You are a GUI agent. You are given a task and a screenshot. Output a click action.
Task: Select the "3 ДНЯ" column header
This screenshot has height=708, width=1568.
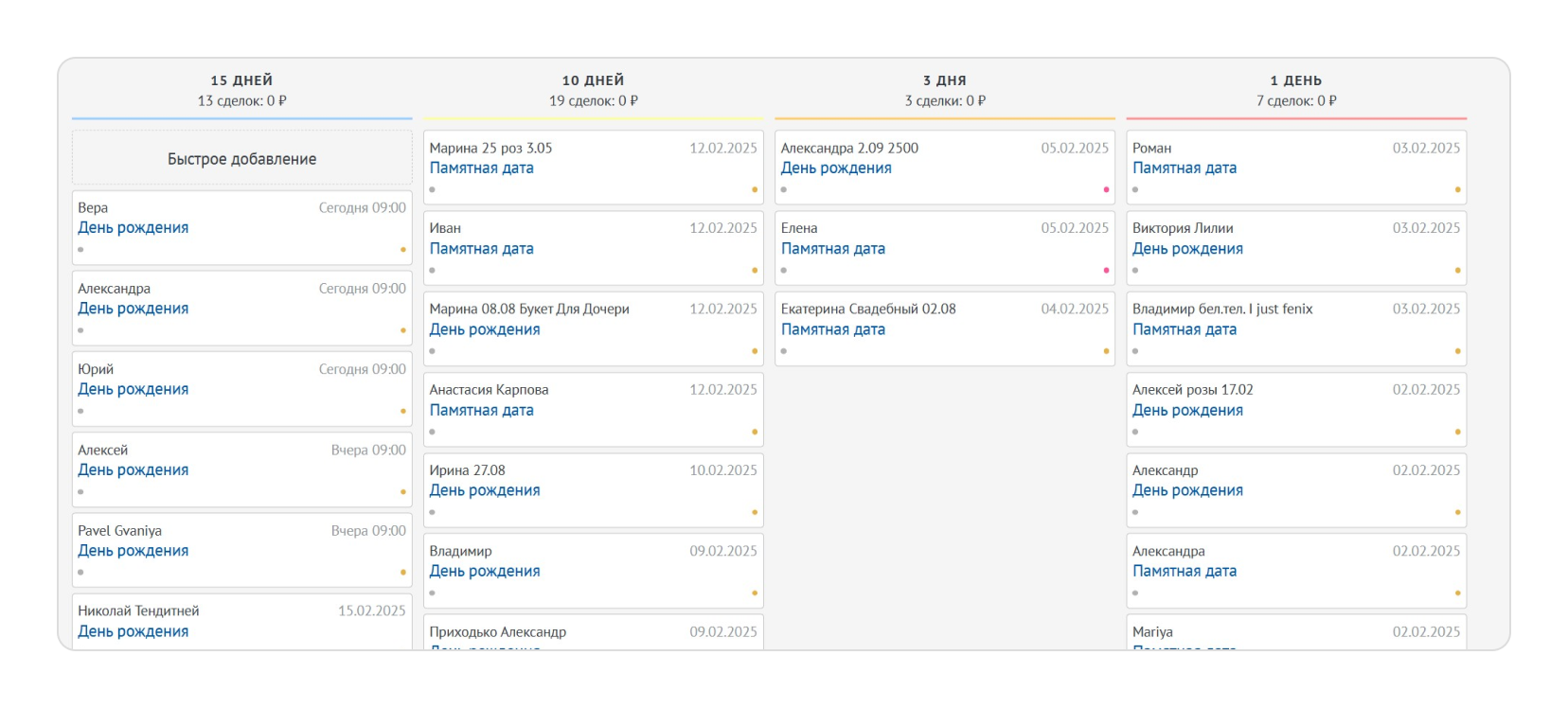coord(944,80)
